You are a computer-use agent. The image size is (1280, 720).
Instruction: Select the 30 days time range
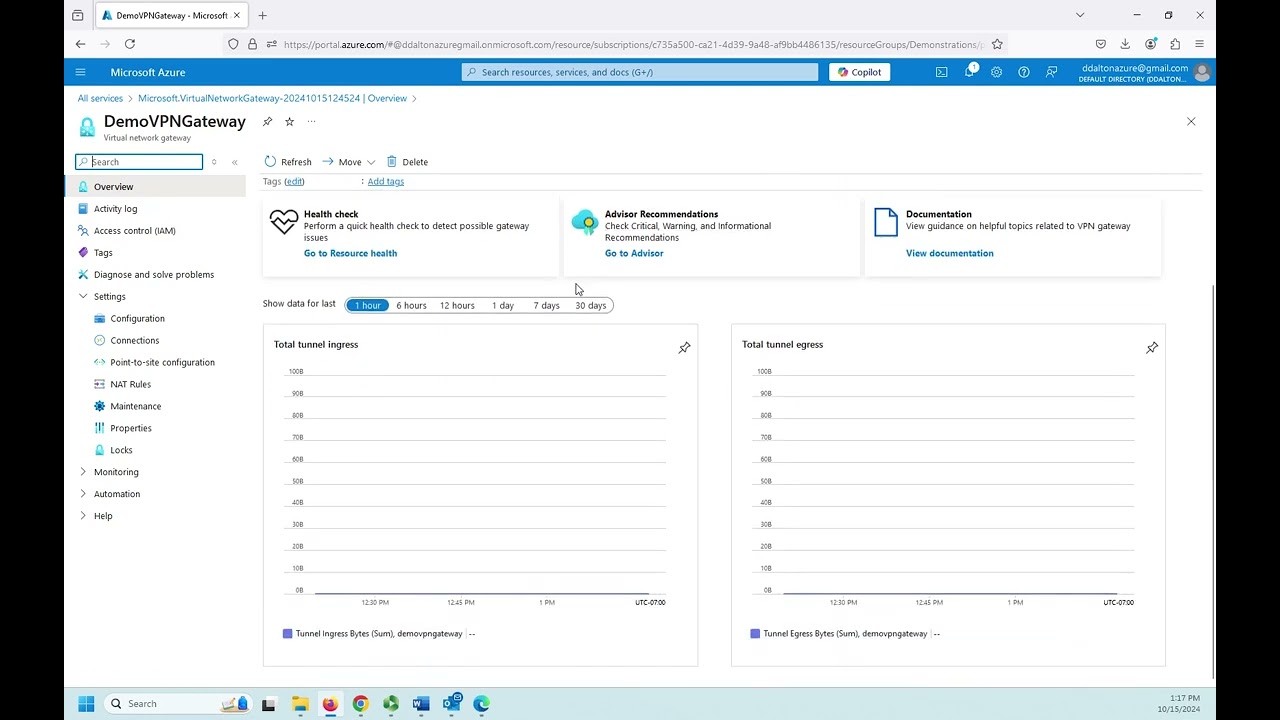click(590, 305)
